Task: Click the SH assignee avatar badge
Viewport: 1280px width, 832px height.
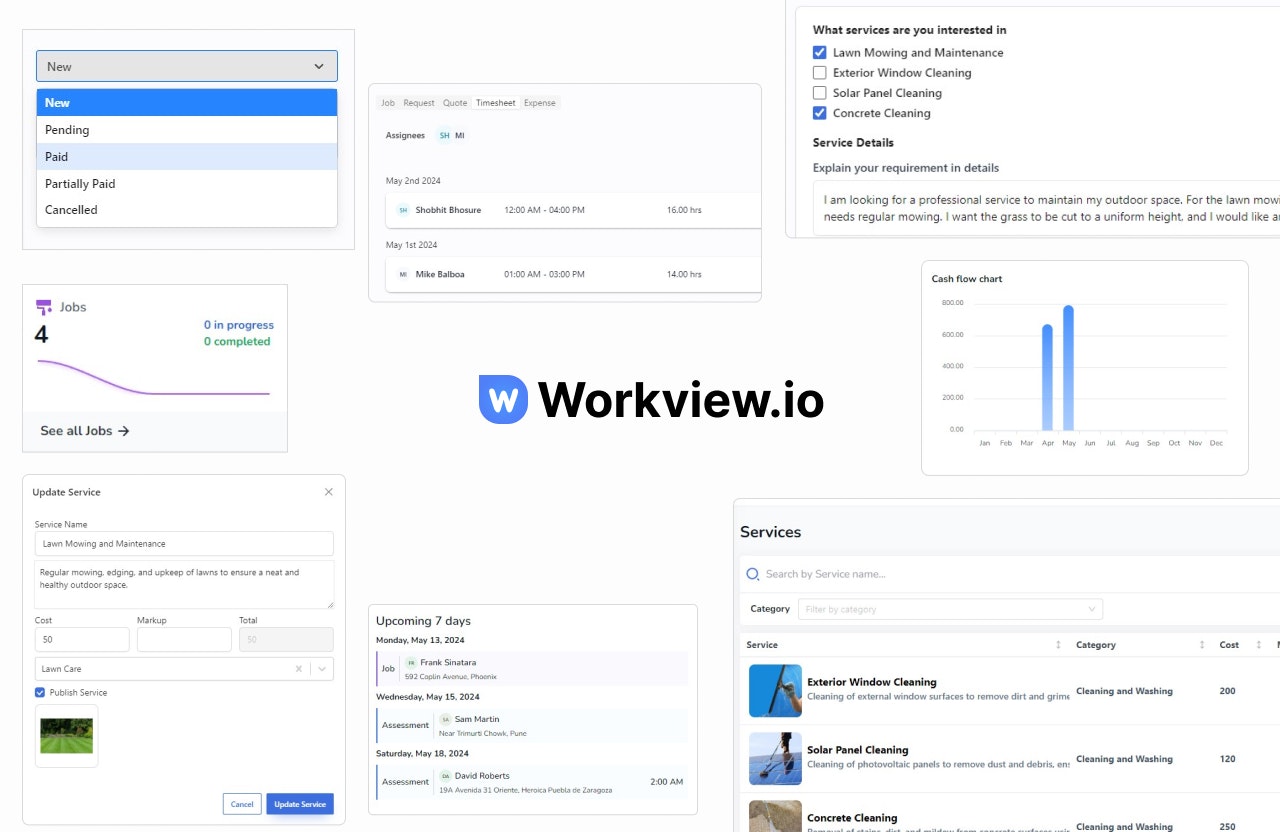Action: [445, 135]
